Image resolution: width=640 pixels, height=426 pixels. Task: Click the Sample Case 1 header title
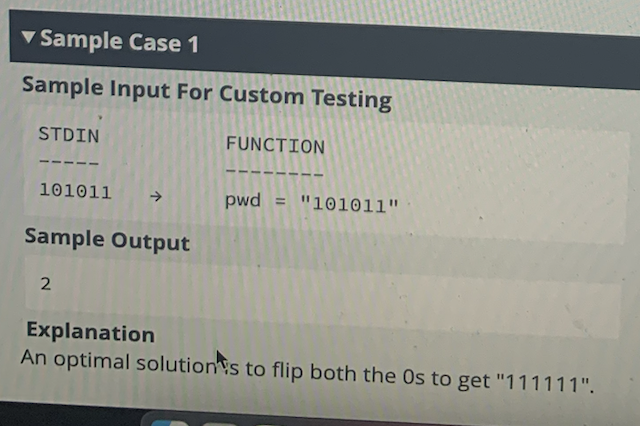pos(119,41)
